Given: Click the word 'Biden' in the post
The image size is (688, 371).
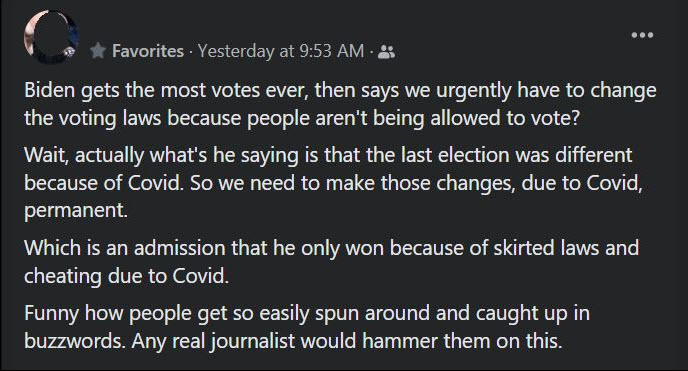Looking at the screenshot, I should click(49, 90).
